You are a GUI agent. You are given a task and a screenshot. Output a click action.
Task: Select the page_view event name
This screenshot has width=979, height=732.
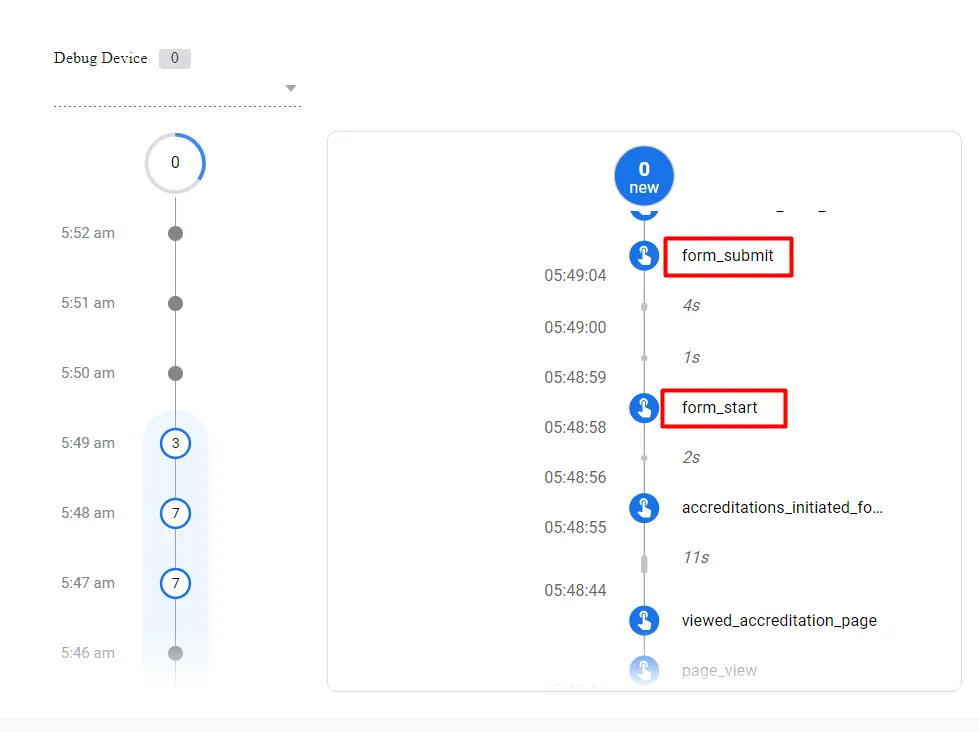[x=719, y=671]
